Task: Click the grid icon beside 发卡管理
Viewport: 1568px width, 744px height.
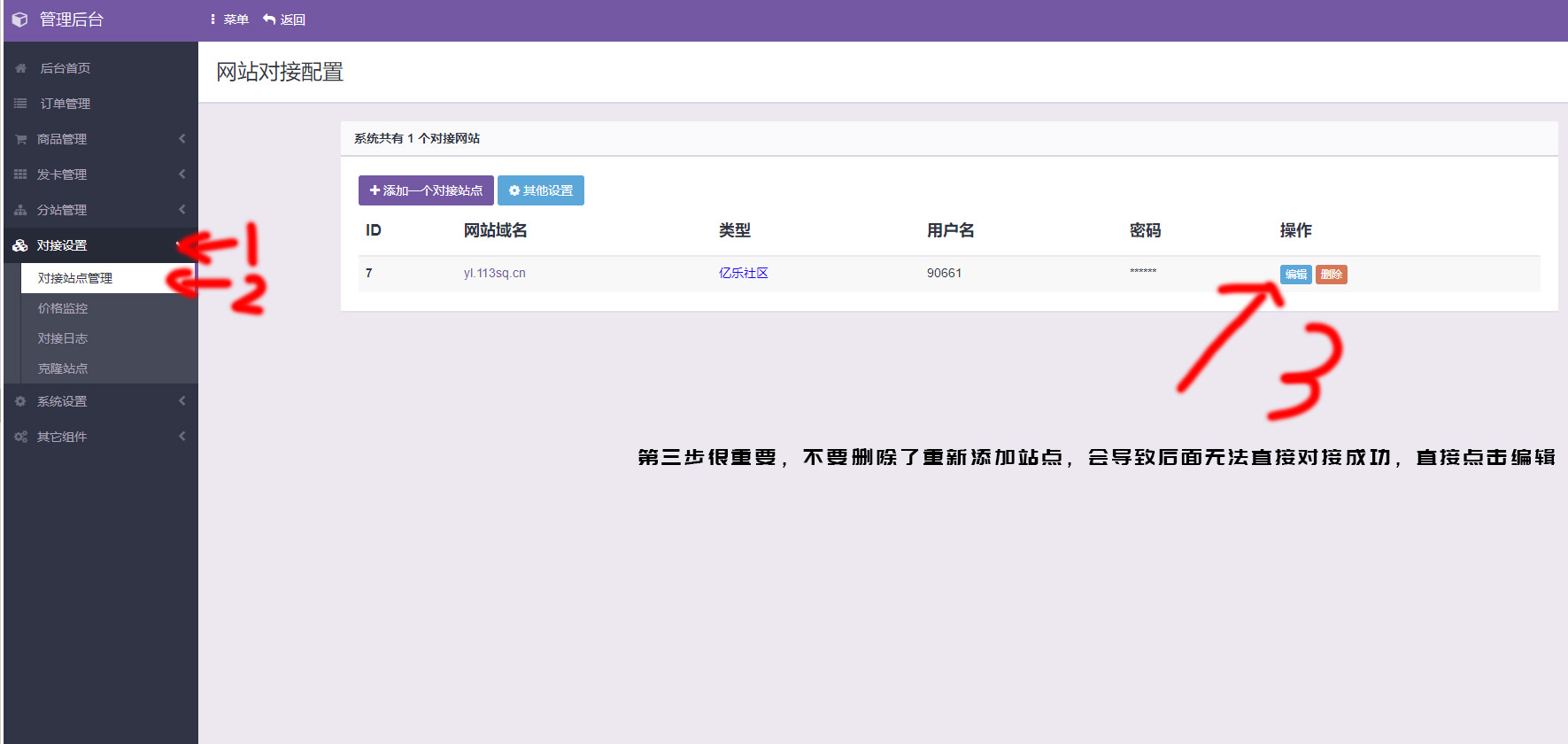Action: tap(20, 174)
